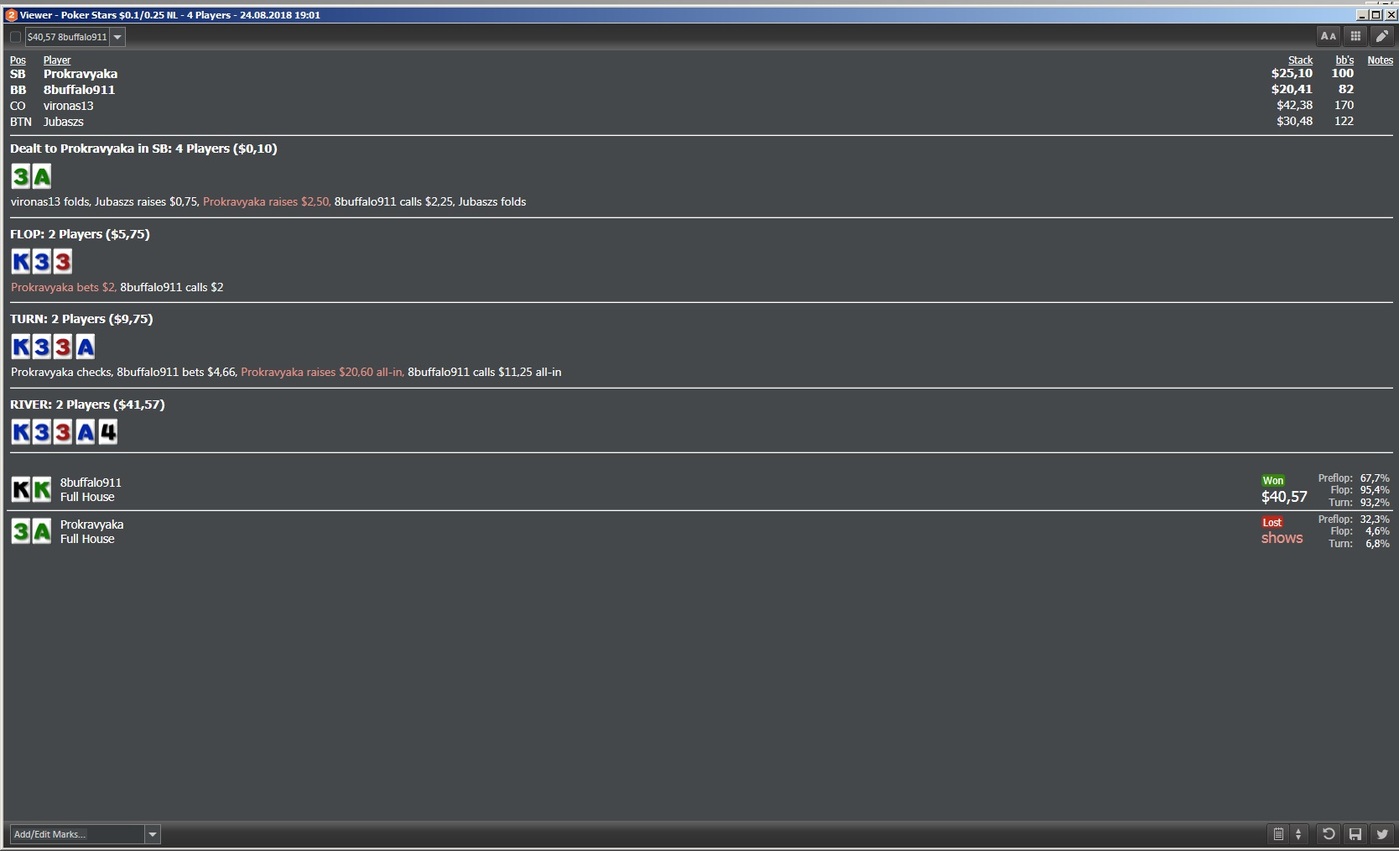Click the $25,10 stack value
This screenshot has height=851, width=1399.
click(1292, 74)
